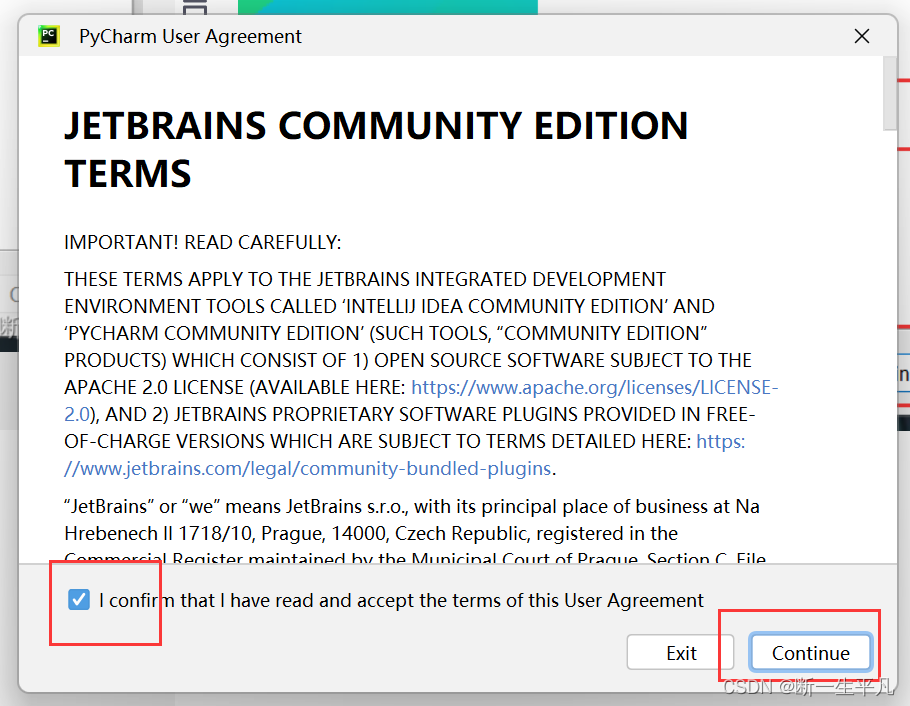910x706 pixels.
Task: Click the 'IMPORTANT! READ CAREFULLY:' text
Action: coord(203,242)
